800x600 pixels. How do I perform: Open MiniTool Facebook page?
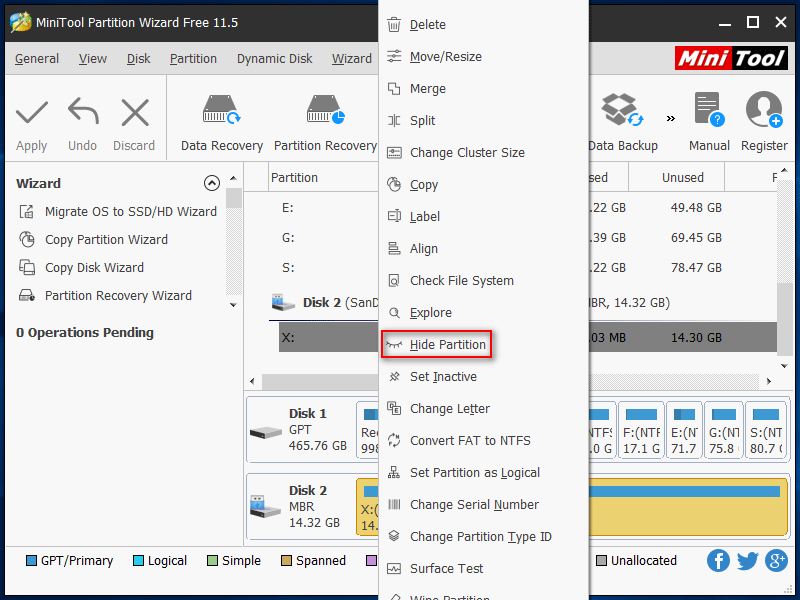point(718,561)
